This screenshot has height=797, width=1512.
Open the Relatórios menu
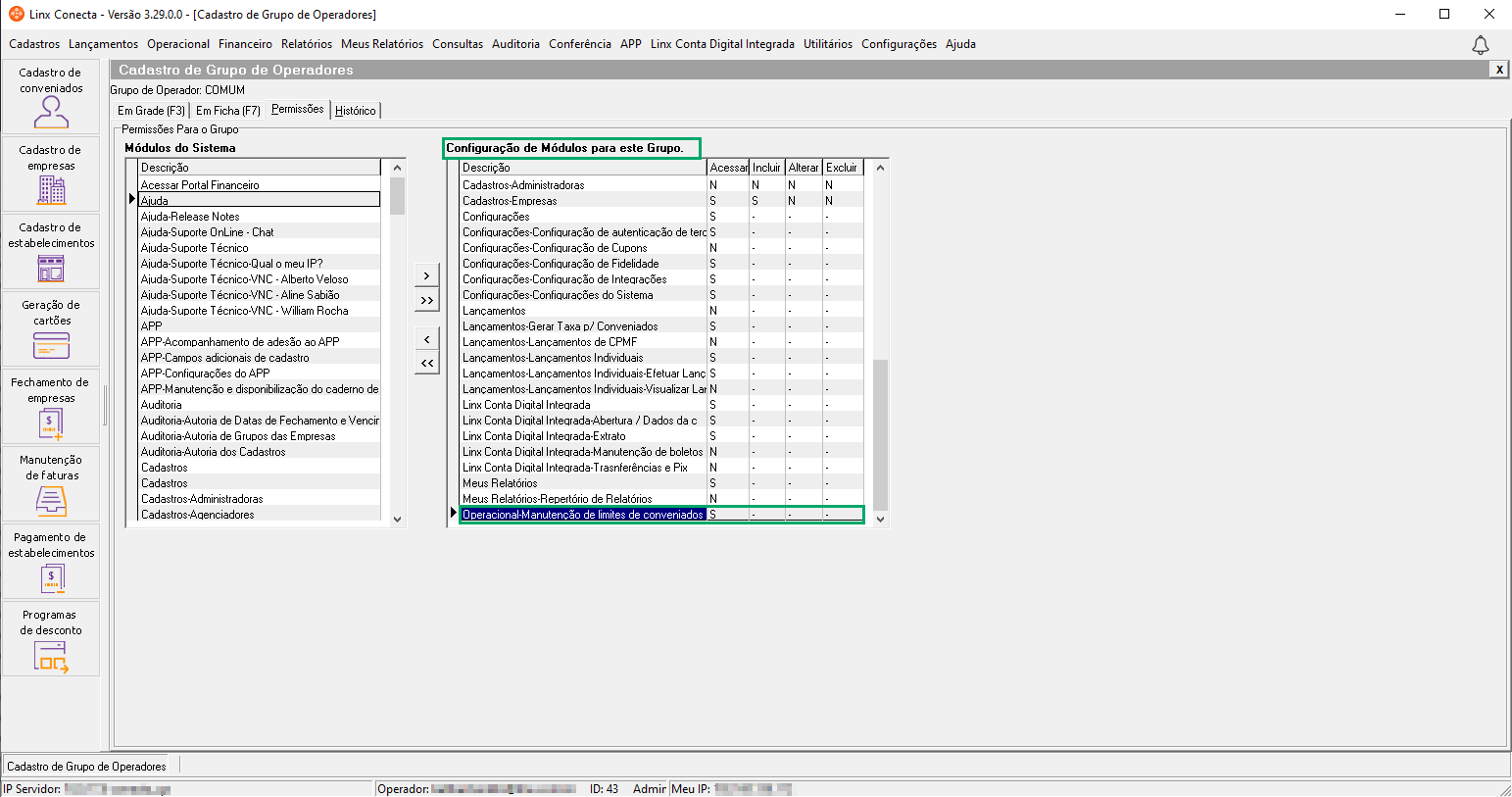[x=306, y=44]
